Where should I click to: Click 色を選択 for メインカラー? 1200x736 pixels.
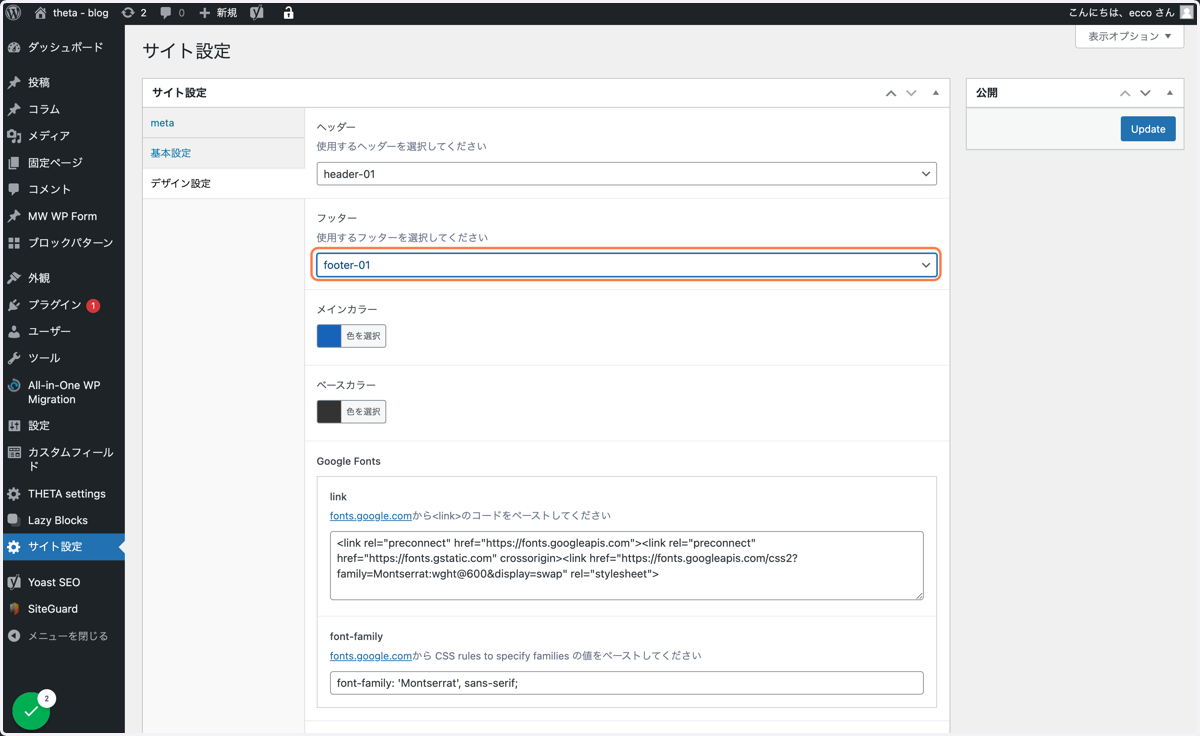pos(363,336)
